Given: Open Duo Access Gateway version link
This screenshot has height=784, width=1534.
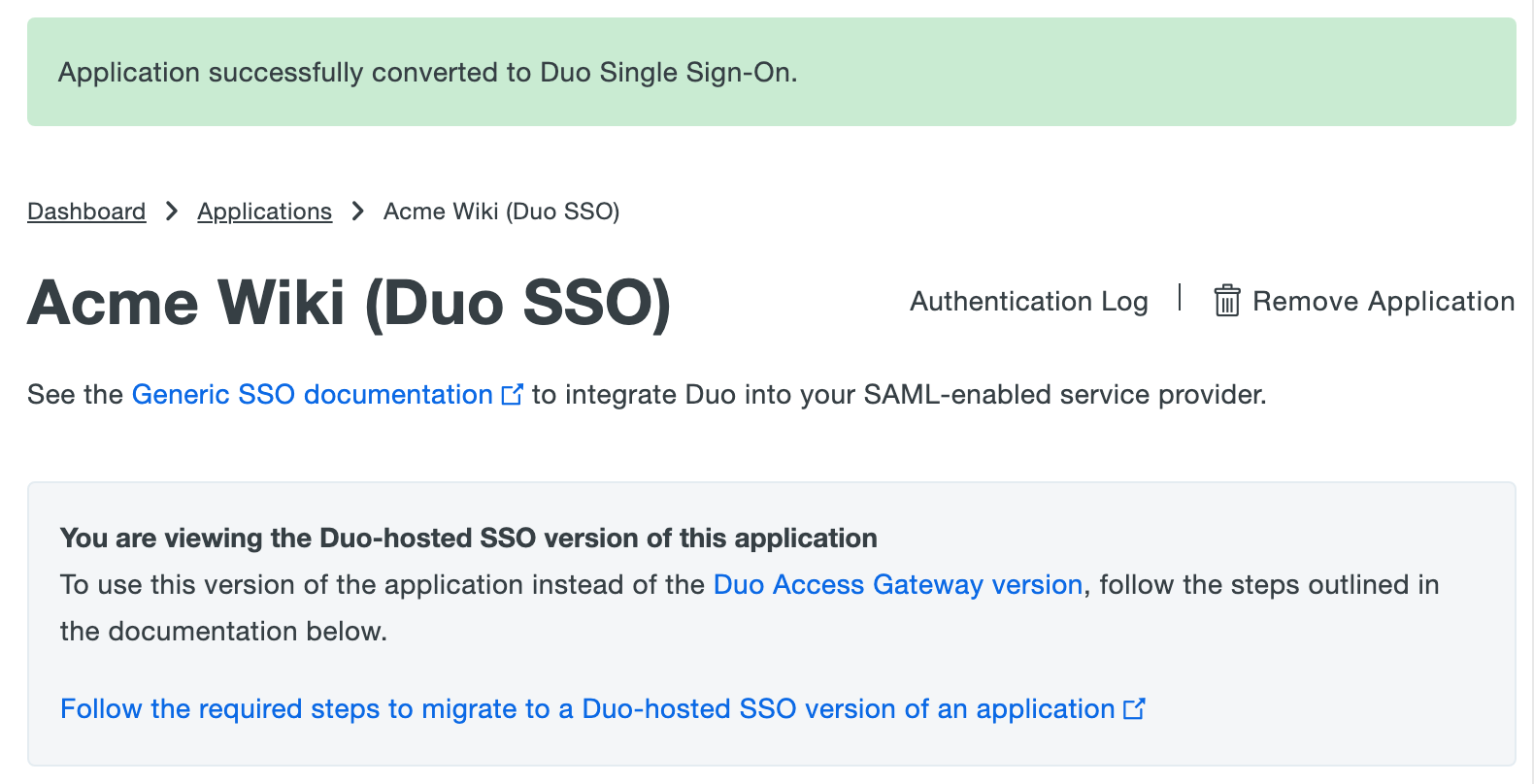Looking at the screenshot, I should click(898, 585).
